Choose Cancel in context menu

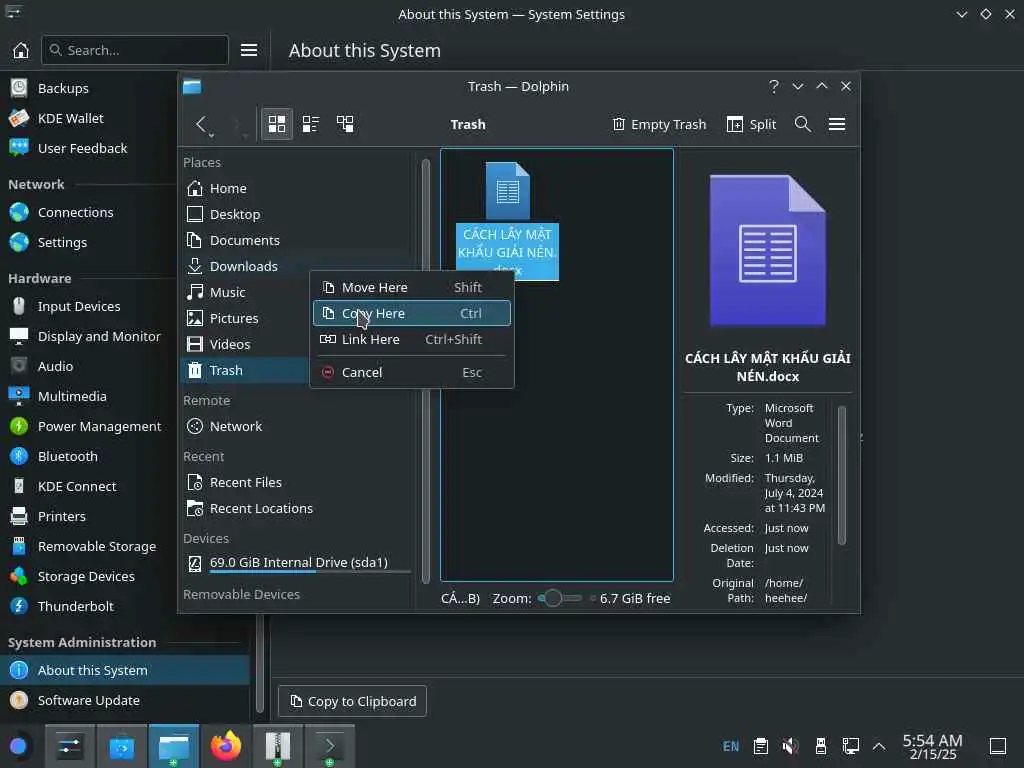pyautogui.click(x=412, y=372)
